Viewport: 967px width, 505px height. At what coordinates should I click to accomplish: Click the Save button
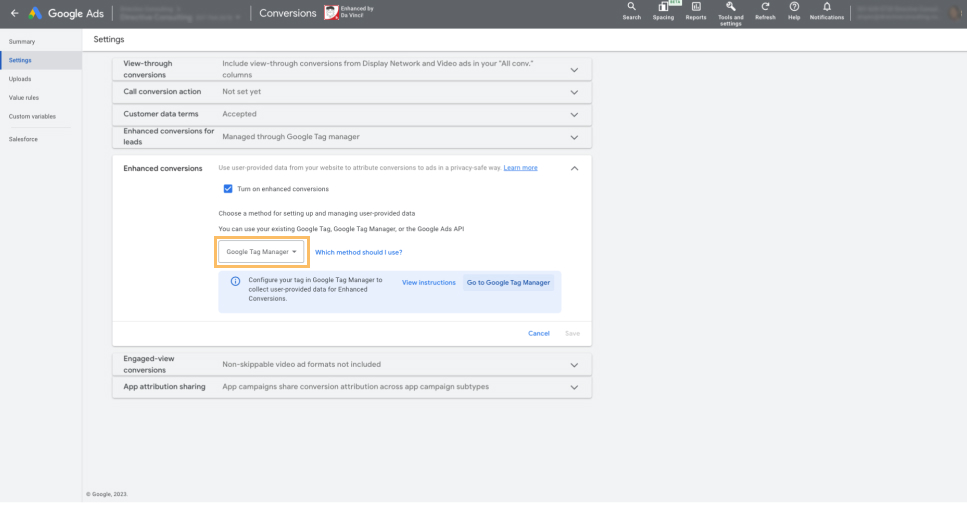[x=572, y=333]
